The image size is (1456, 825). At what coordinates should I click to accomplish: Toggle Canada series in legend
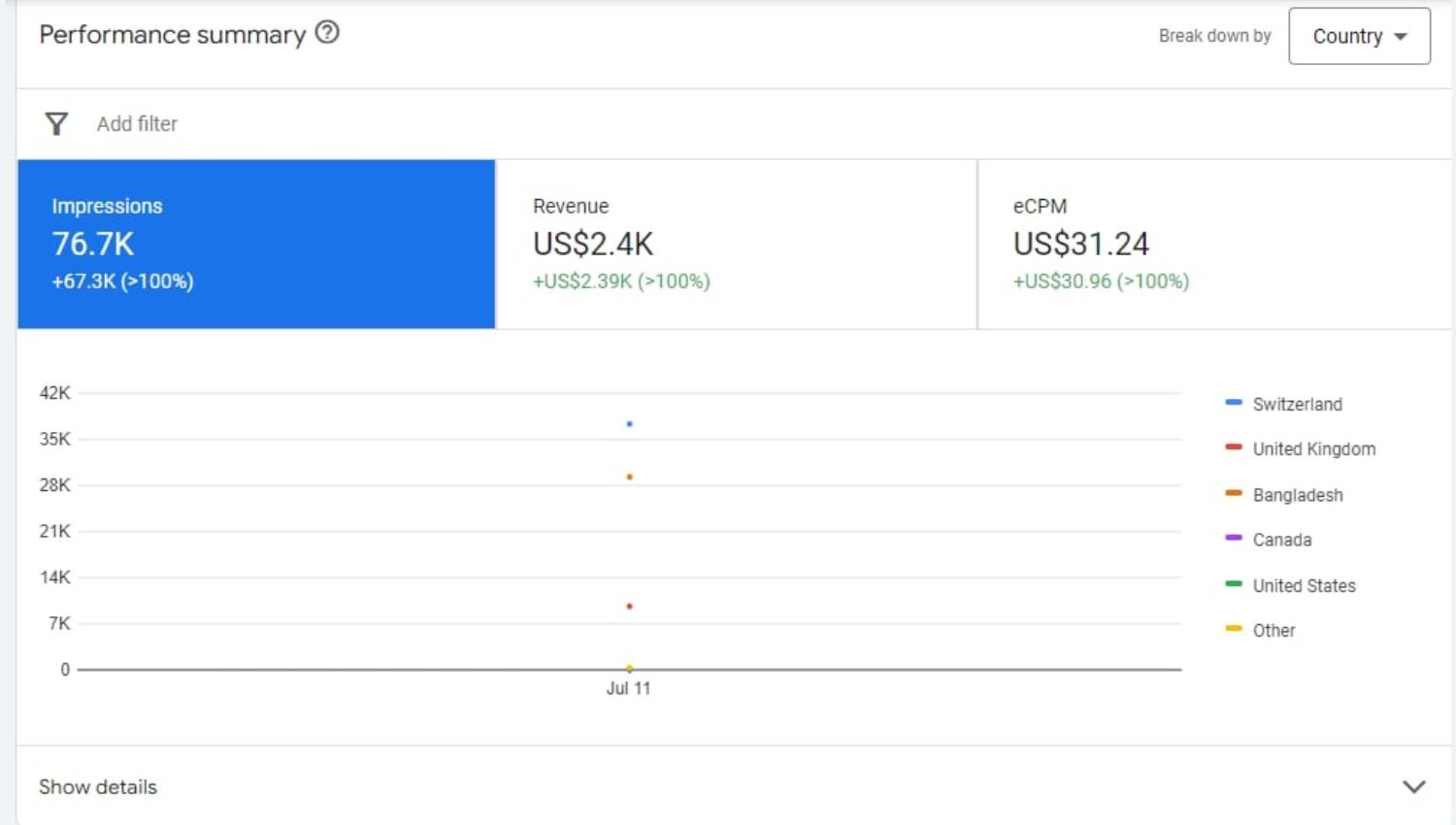[1269, 540]
